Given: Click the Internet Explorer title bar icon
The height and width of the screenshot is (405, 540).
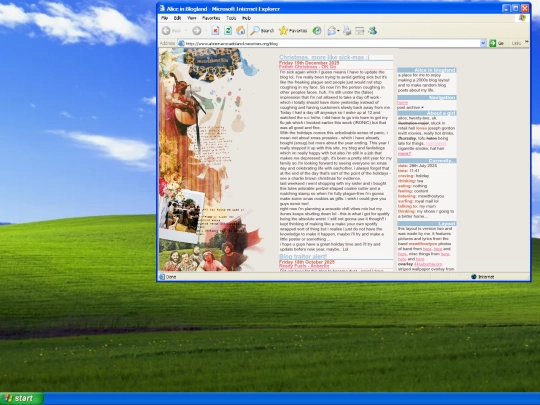Looking at the screenshot, I should coord(162,8).
